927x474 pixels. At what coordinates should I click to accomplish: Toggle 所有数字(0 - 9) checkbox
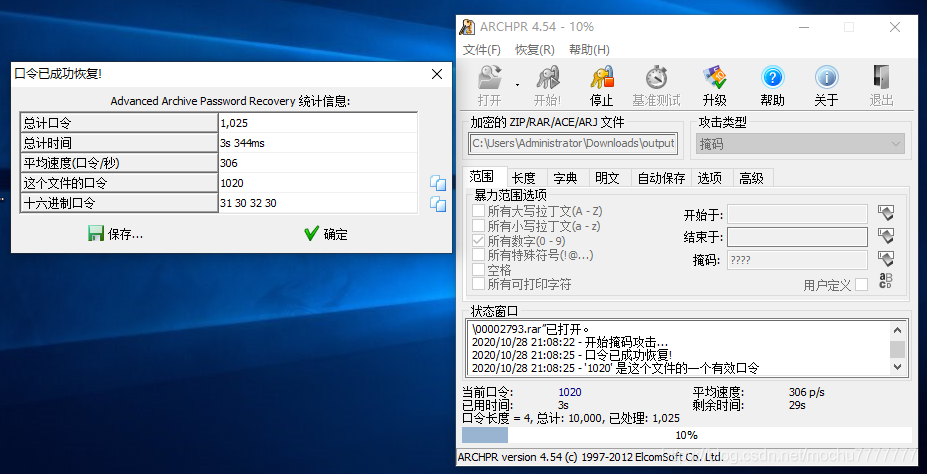click(x=478, y=241)
